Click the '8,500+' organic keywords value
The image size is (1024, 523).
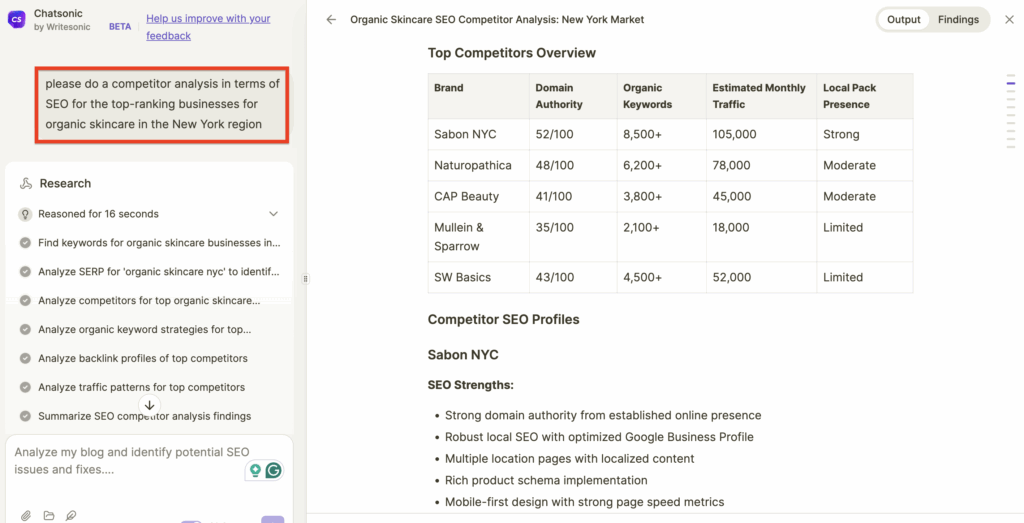[643, 135]
